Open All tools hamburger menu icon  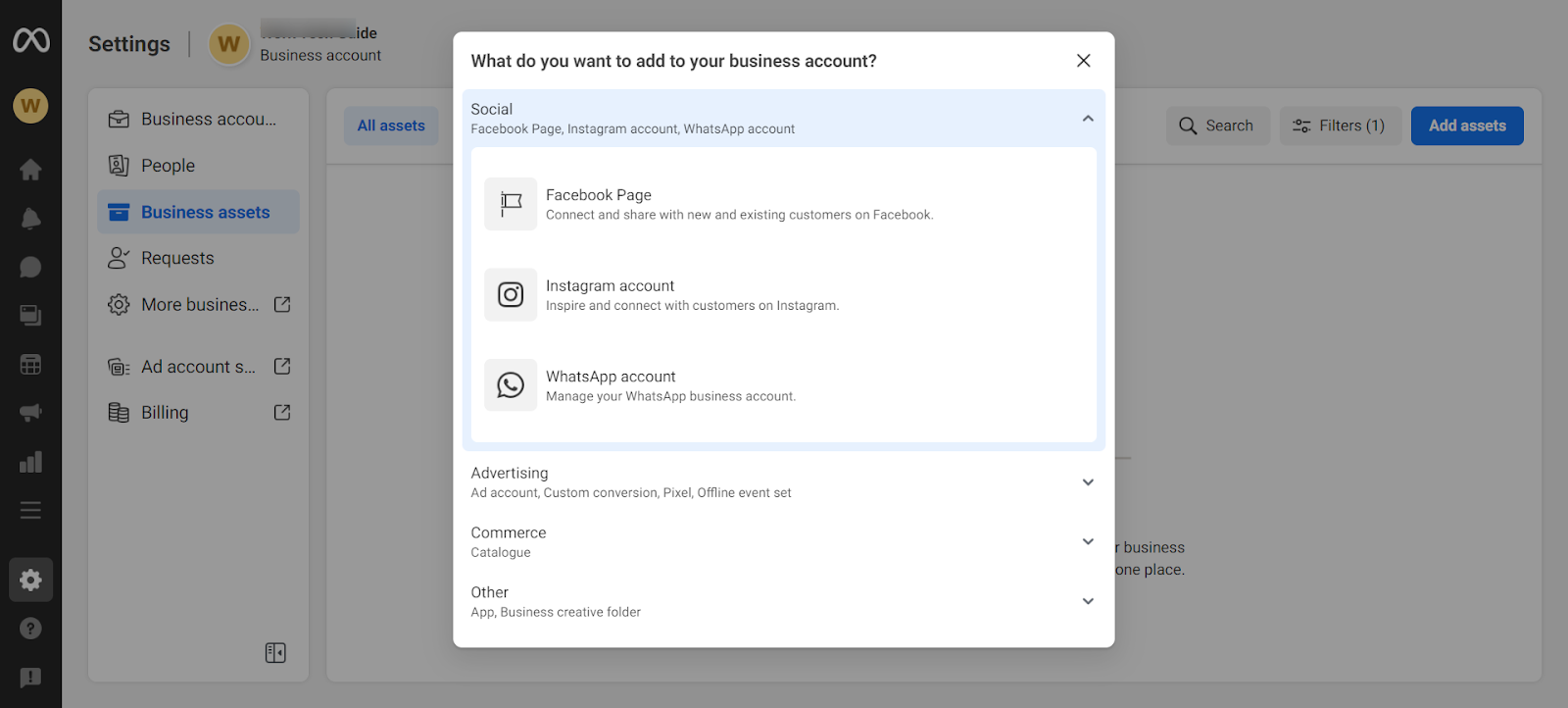[30, 510]
